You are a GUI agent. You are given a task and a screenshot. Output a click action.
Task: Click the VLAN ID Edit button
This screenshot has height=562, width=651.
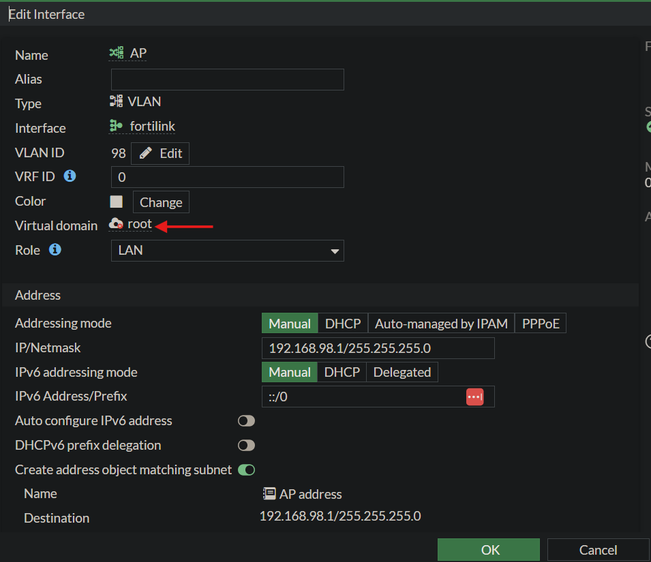point(160,154)
